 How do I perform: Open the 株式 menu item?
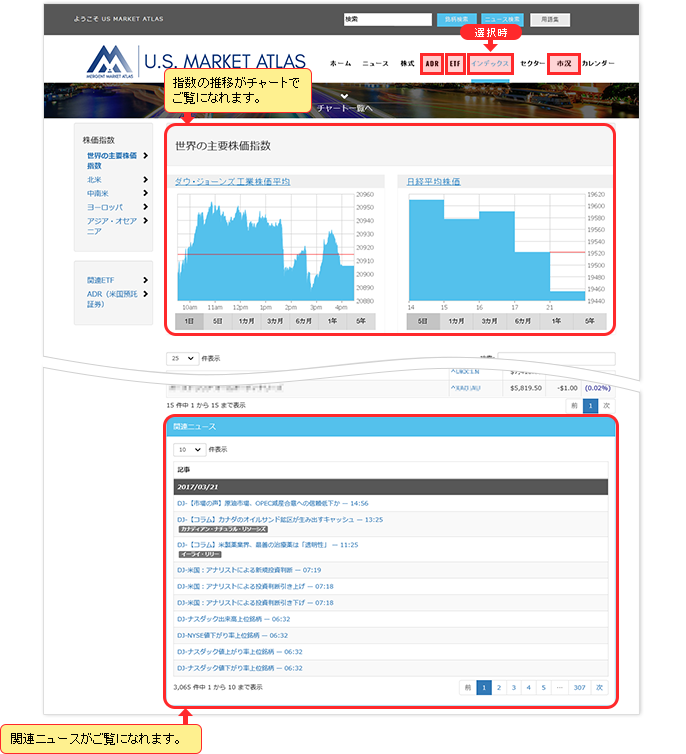[x=407, y=63]
